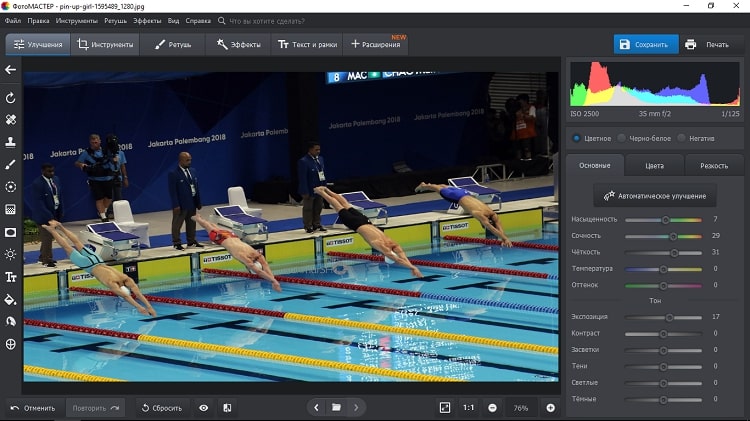Select the rotate tool in left sidebar

click(11, 98)
